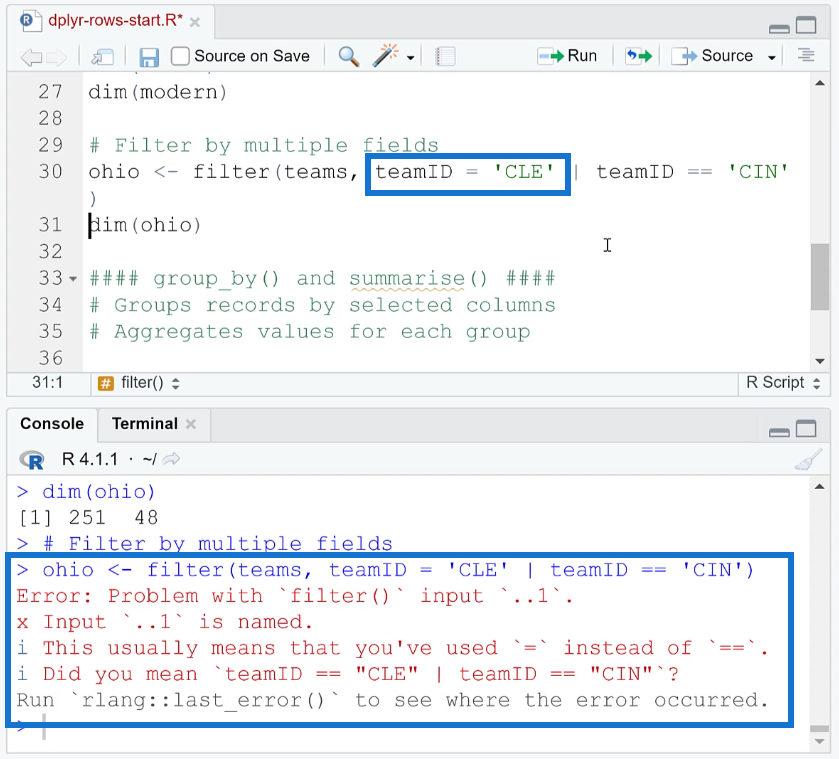Open Source options dropdown arrow
The image size is (839, 759).
pyautogui.click(x=772, y=57)
